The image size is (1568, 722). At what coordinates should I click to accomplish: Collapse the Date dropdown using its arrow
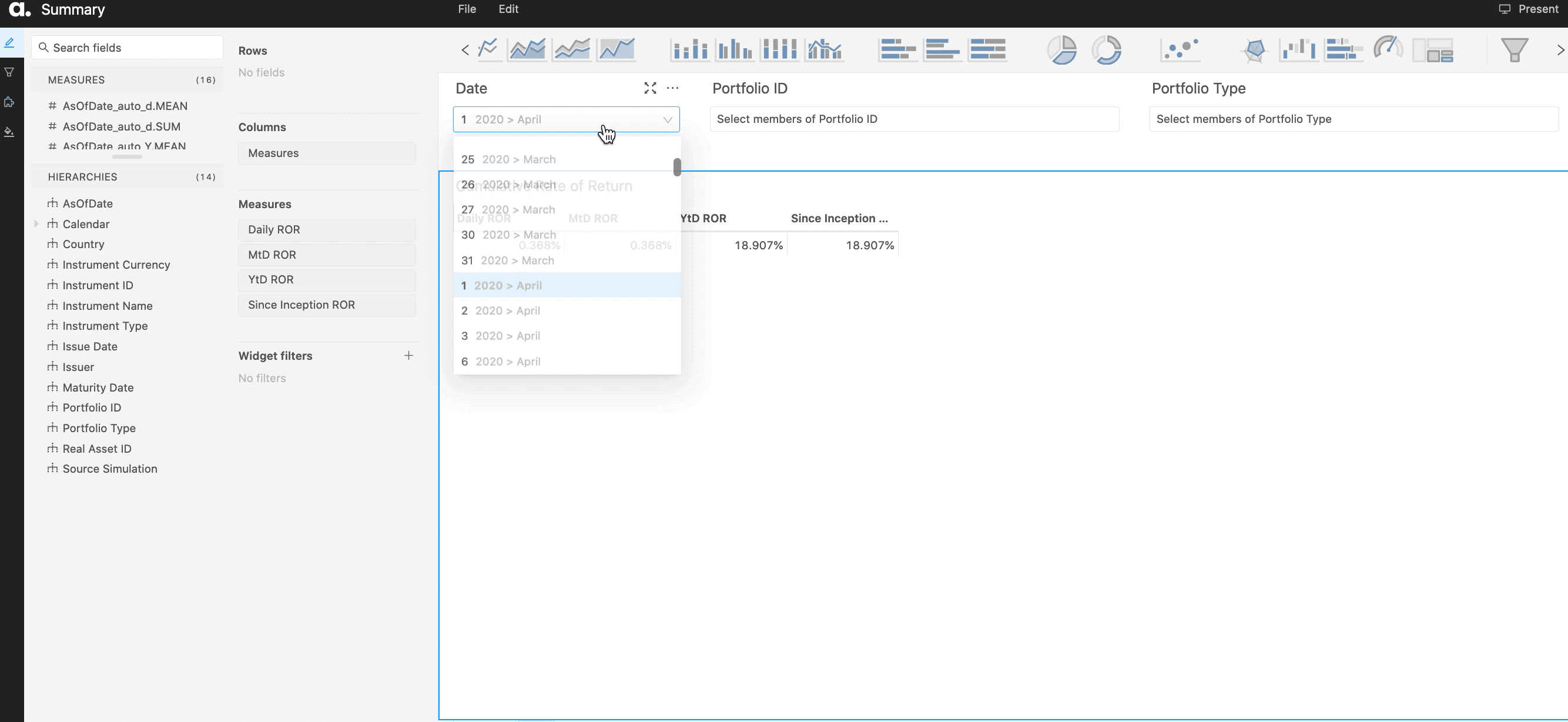tap(668, 119)
